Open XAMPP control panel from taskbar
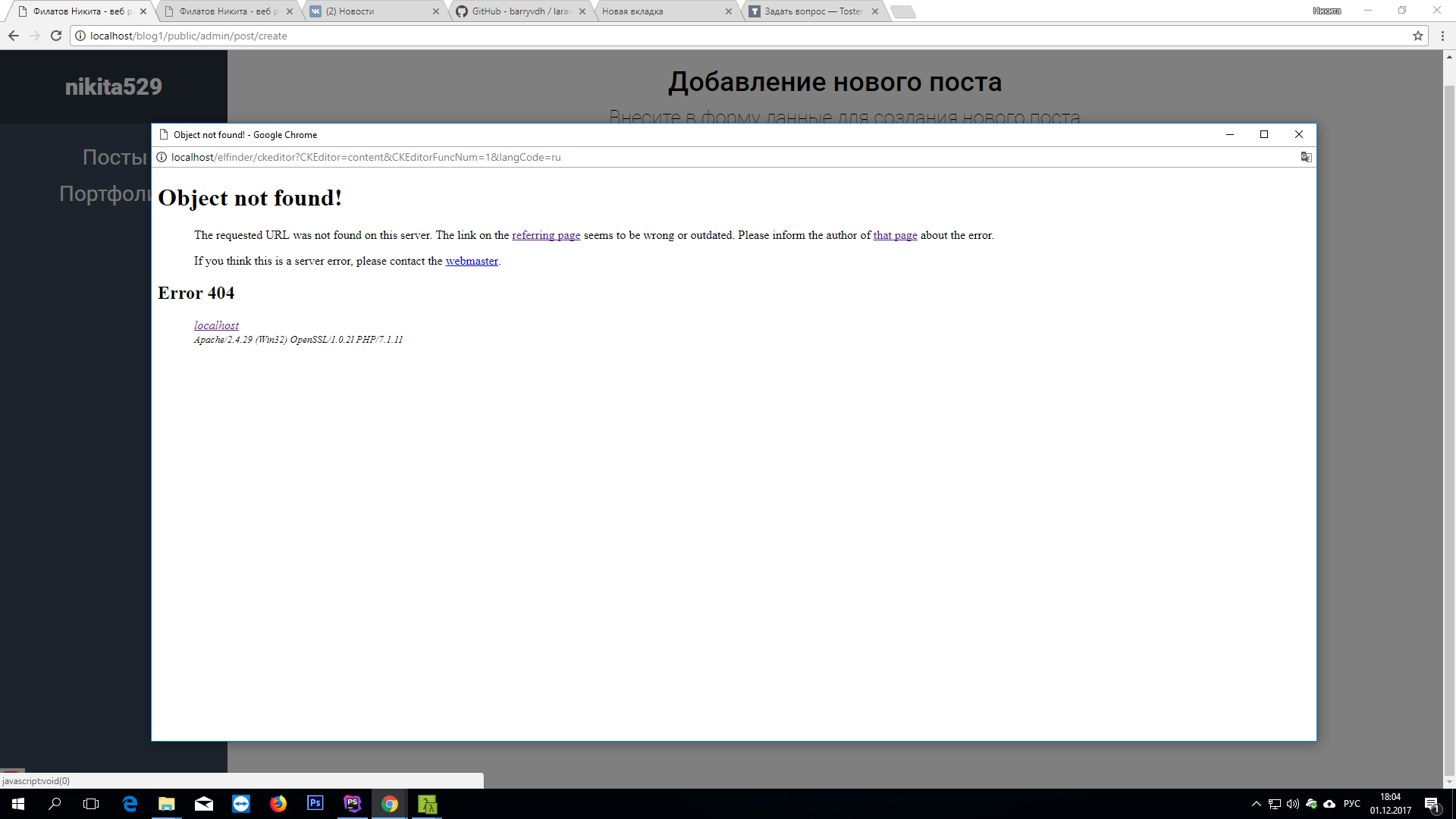Viewport: 1456px width, 819px height. 428,804
